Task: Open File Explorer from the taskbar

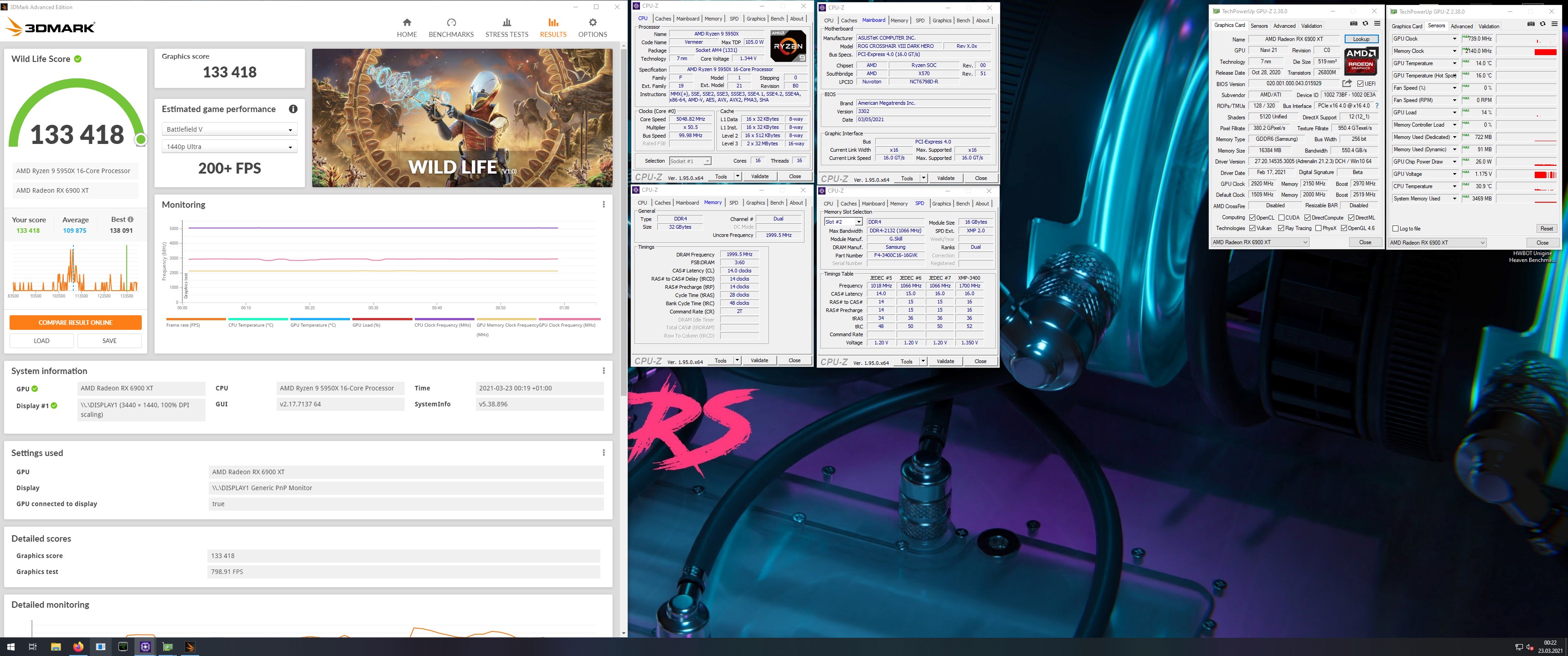Action: pos(56,647)
